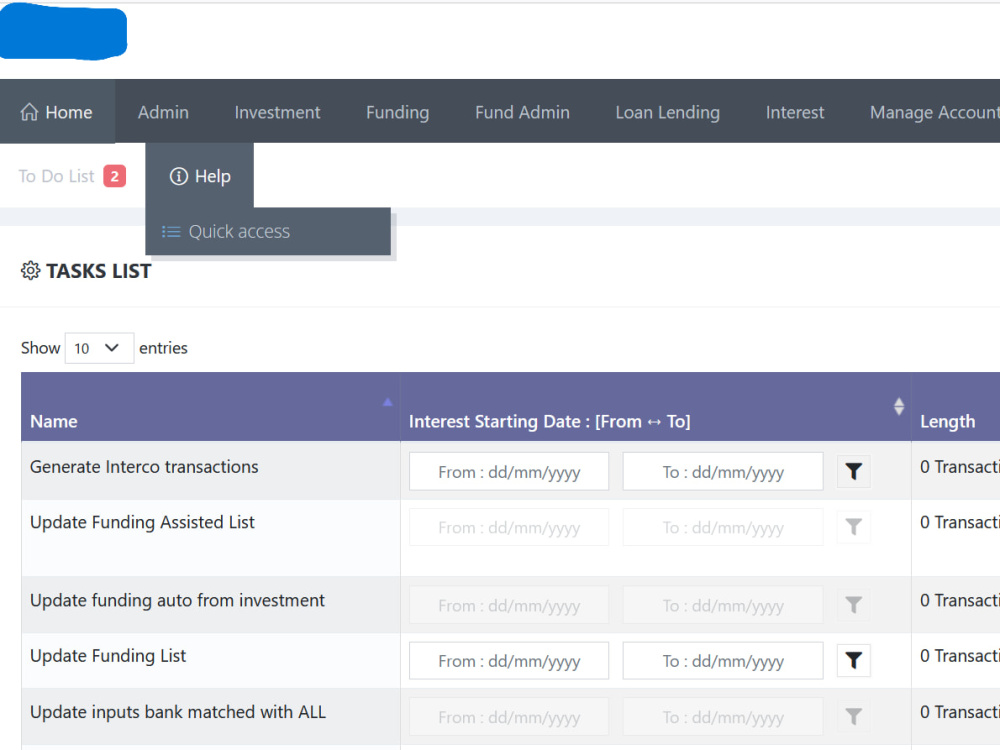This screenshot has width=1000, height=750.
Task: Select 'Update inputs bank matched with ALL' task name
Action: tap(178, 712)
